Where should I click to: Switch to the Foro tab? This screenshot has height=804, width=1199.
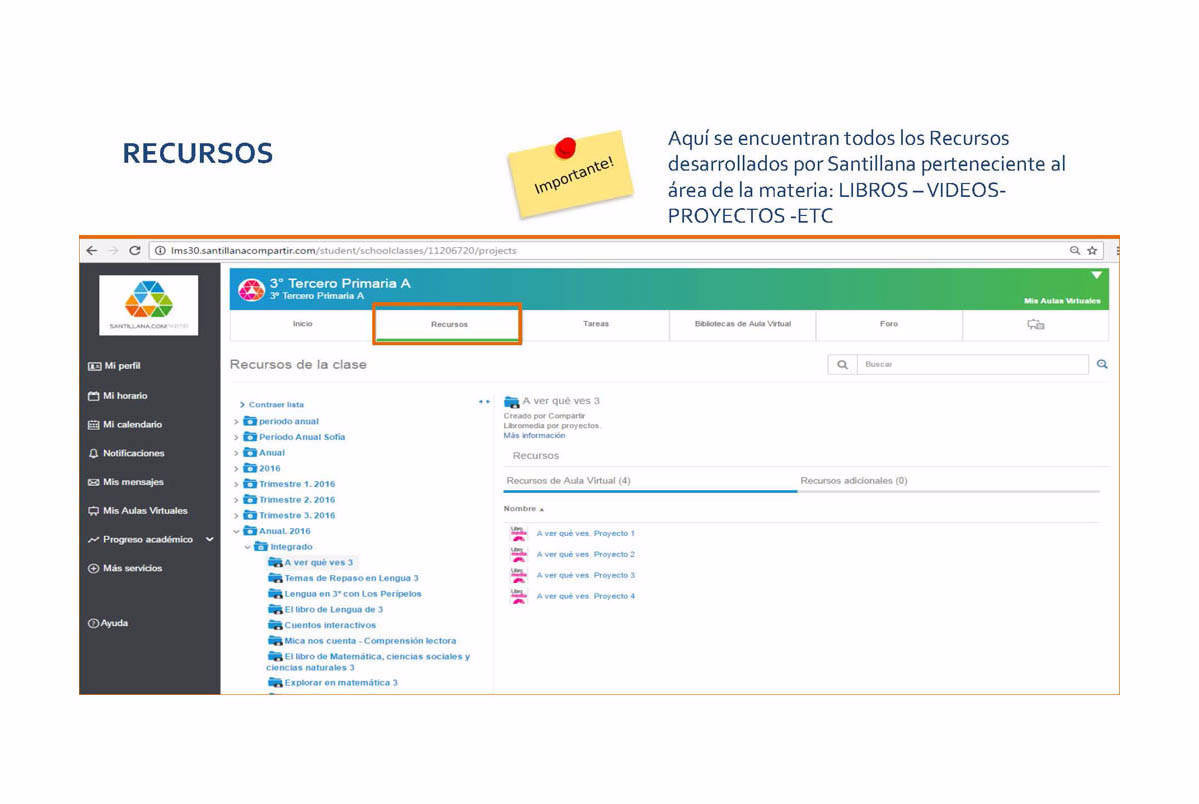(889, 324)
